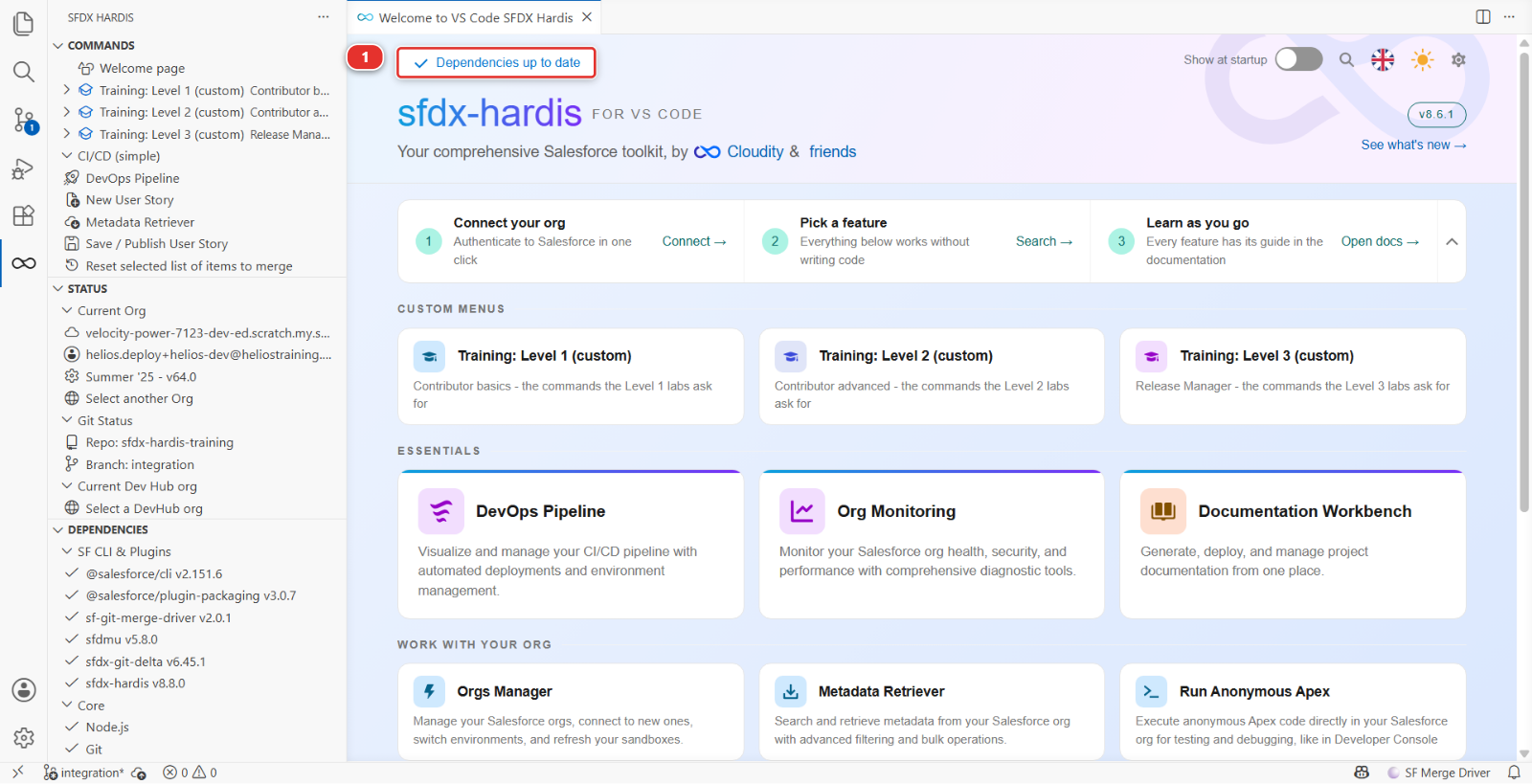
Task: Open SFDX Hardis panel more actions ellipsis
Action: pos(324,17)
